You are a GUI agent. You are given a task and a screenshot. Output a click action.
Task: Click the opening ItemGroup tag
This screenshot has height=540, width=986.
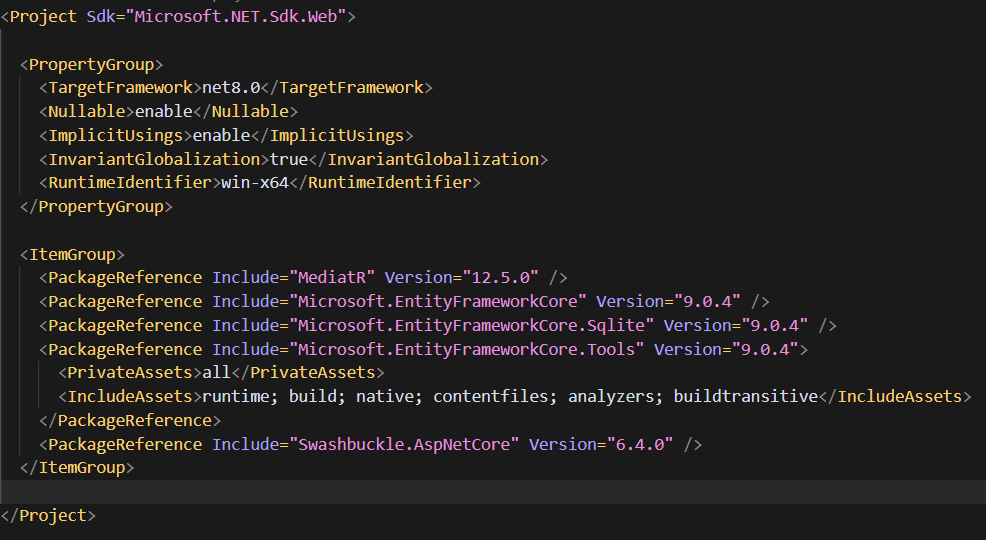(x=72, y=255)
